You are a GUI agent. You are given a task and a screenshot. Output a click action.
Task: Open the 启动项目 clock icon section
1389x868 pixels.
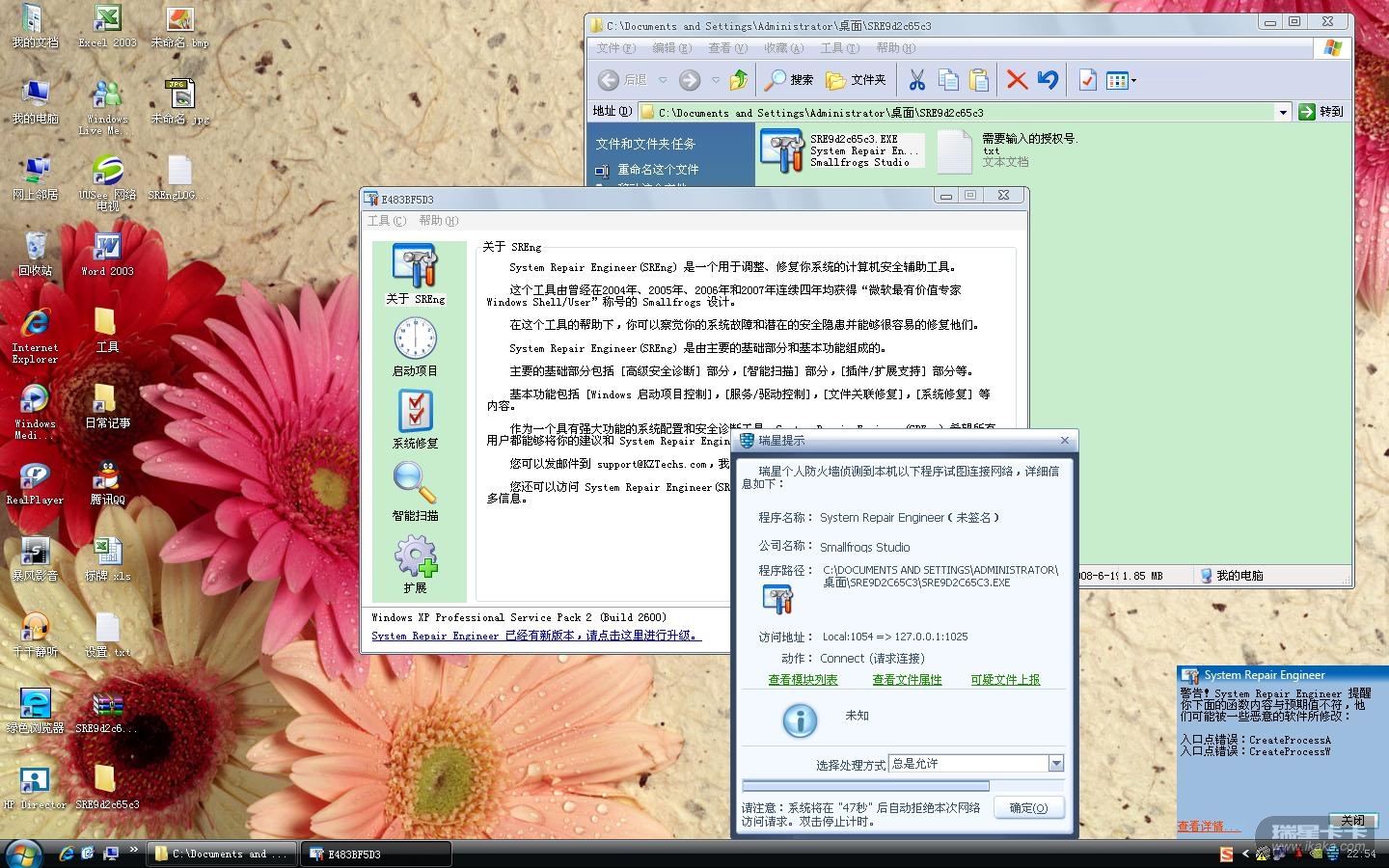[x=415, y=346]
